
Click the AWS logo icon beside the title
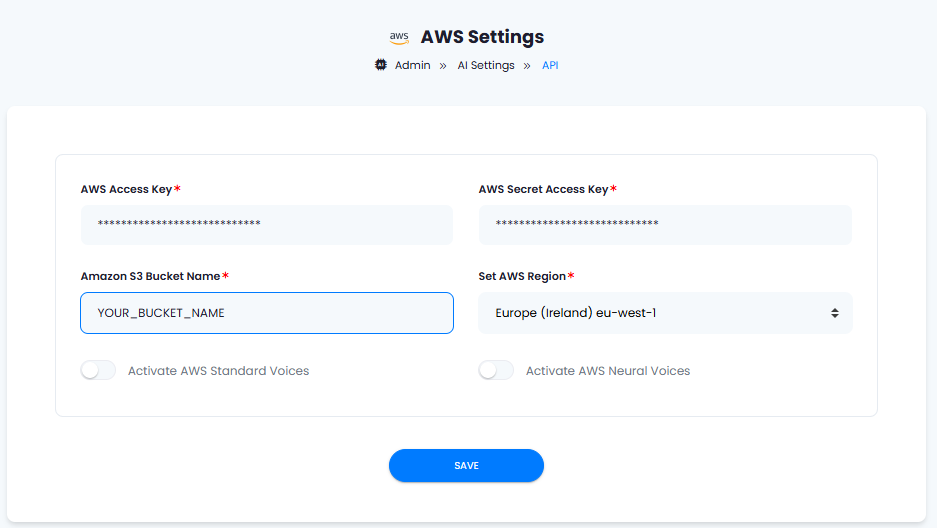399,38
